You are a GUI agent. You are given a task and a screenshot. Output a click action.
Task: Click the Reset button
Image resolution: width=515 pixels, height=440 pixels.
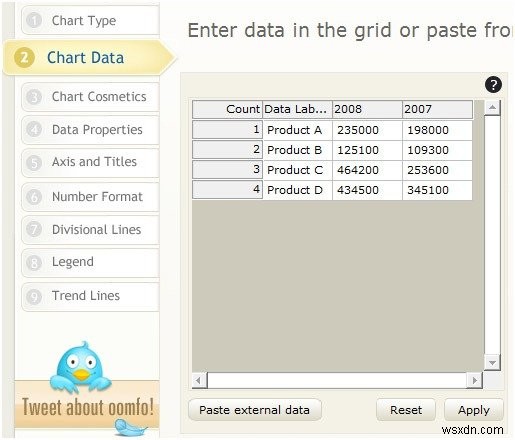406,410
